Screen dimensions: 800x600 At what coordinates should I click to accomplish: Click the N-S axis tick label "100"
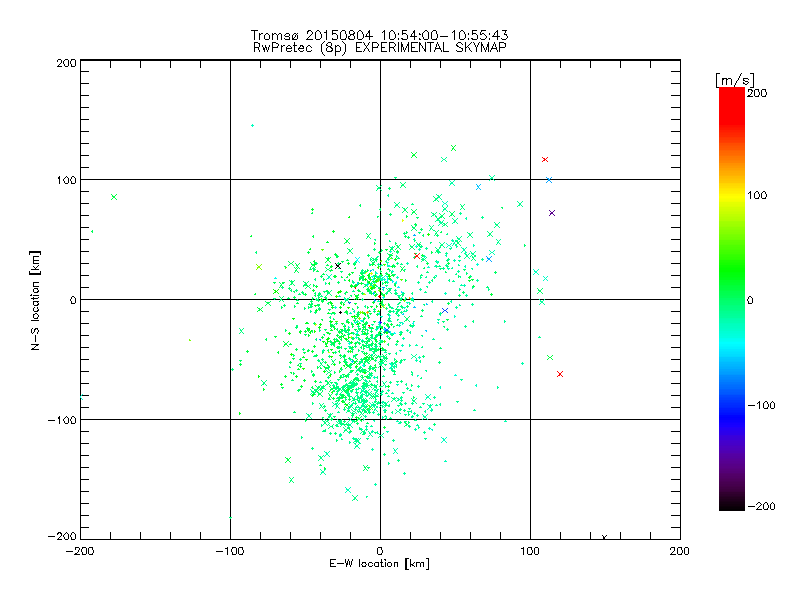click(66, 181)
